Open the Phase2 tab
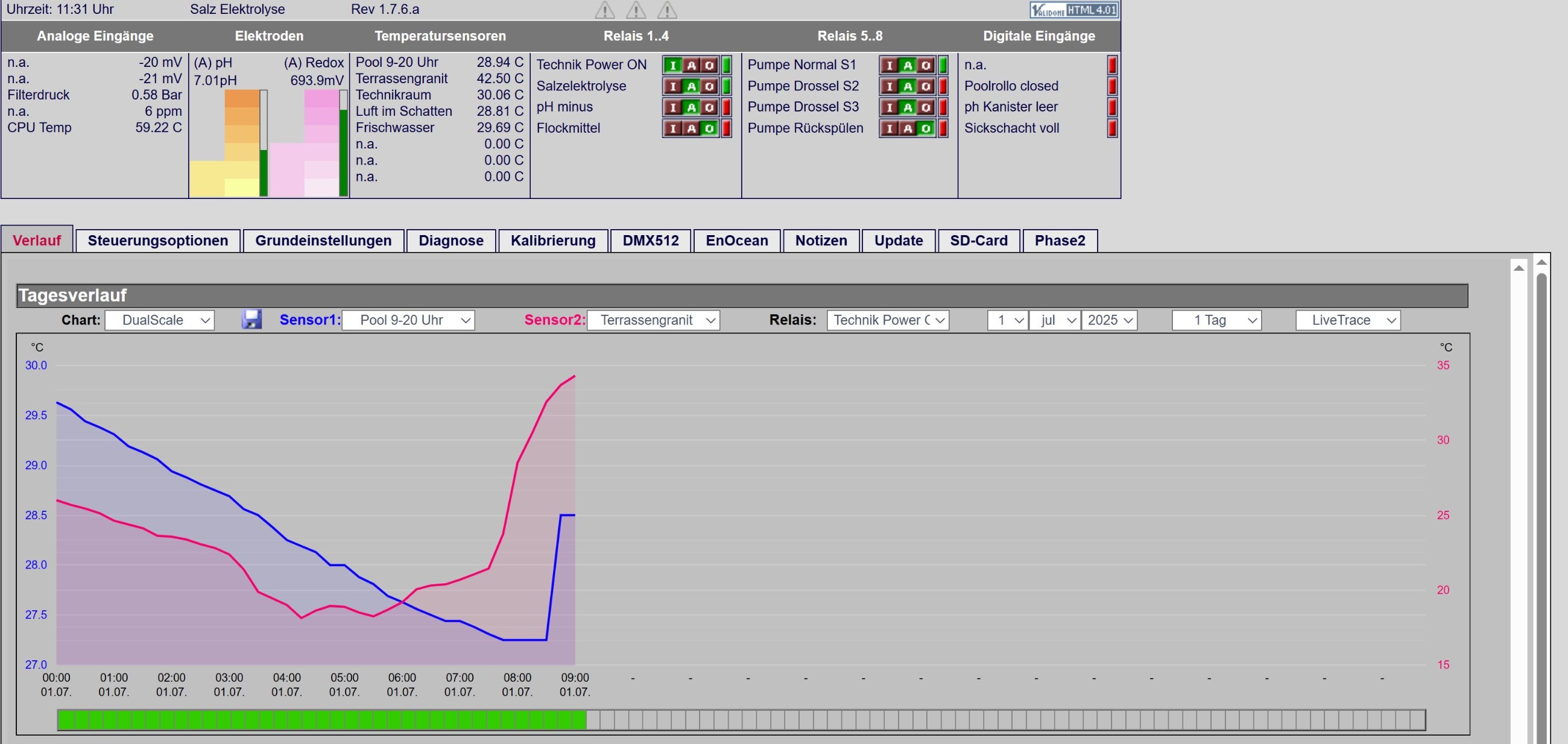Viewport: 1568px width, 744px height. click(1060, 241)
